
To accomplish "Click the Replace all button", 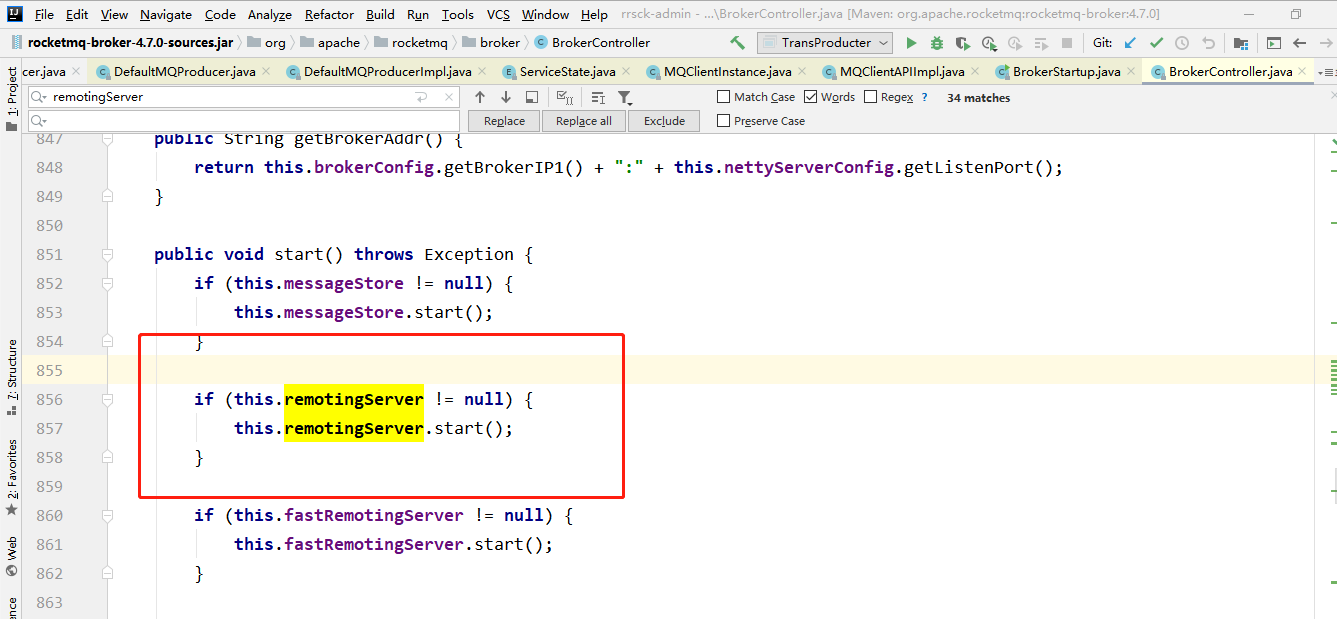I will click(x=584, y=121).
